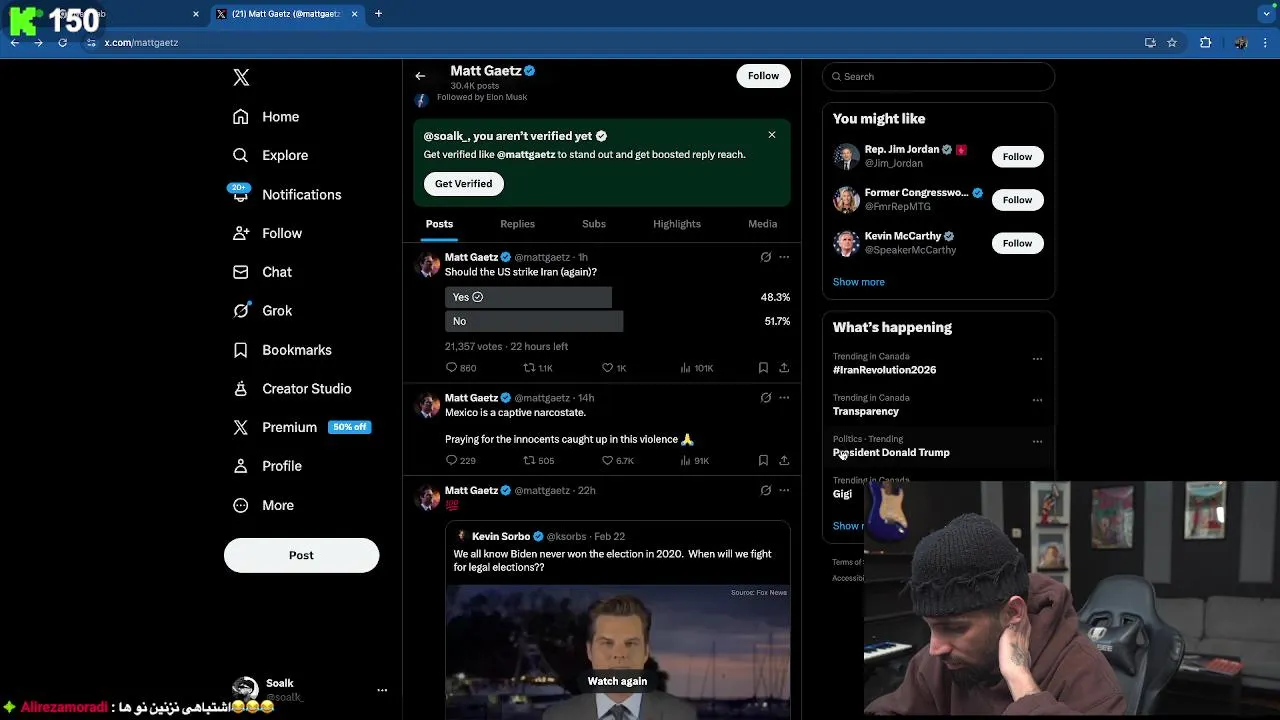View analytics of Iran poll post
1280x720 pixels.
[x=696, y=368]
